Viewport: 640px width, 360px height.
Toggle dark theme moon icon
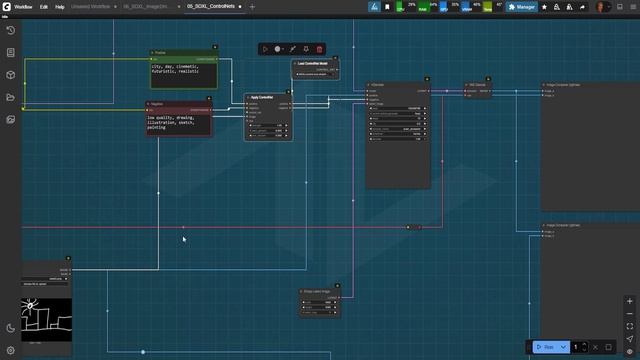11,328
